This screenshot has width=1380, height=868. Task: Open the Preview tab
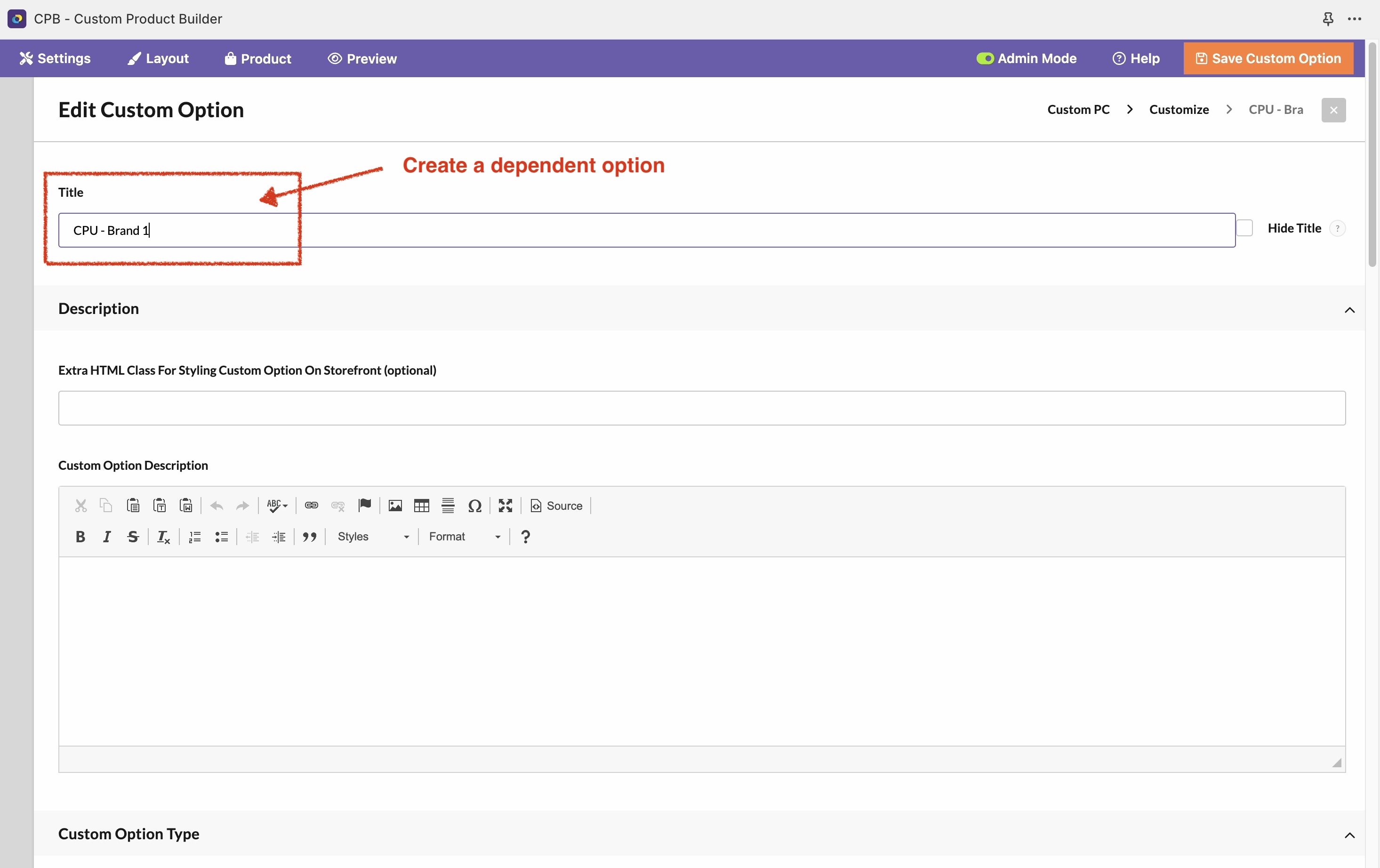362,58
